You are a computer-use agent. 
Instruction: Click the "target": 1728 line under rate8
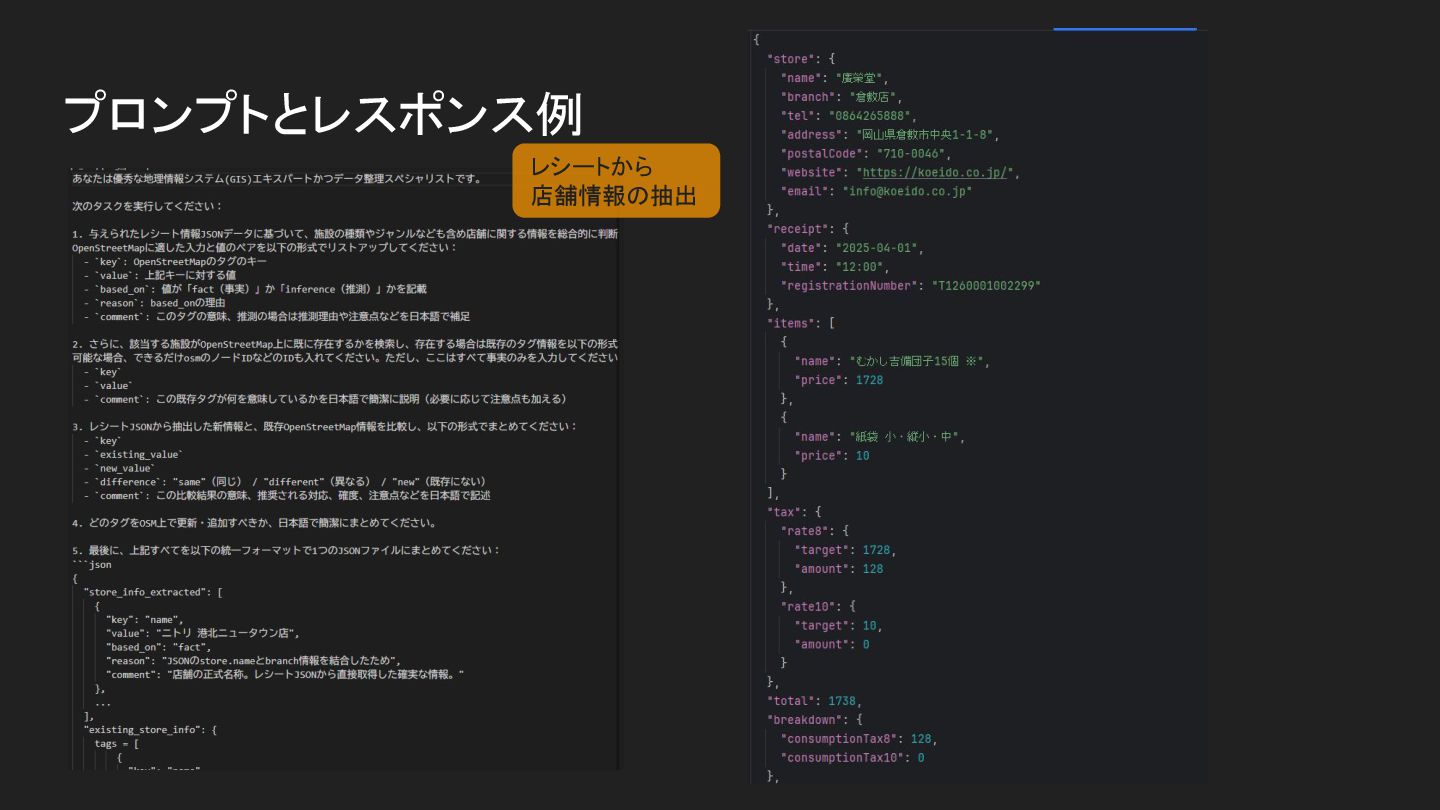click(845, 550)
